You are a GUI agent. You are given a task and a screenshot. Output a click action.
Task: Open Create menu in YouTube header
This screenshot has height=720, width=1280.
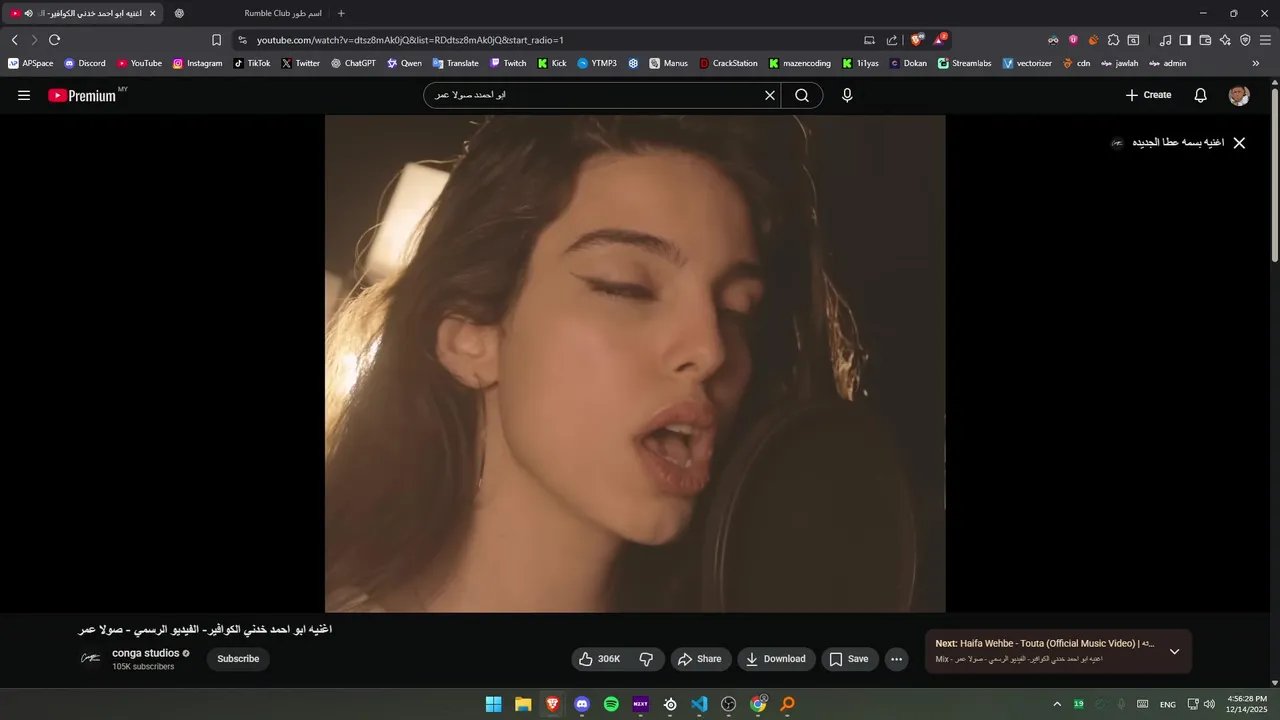(1148, 95)
